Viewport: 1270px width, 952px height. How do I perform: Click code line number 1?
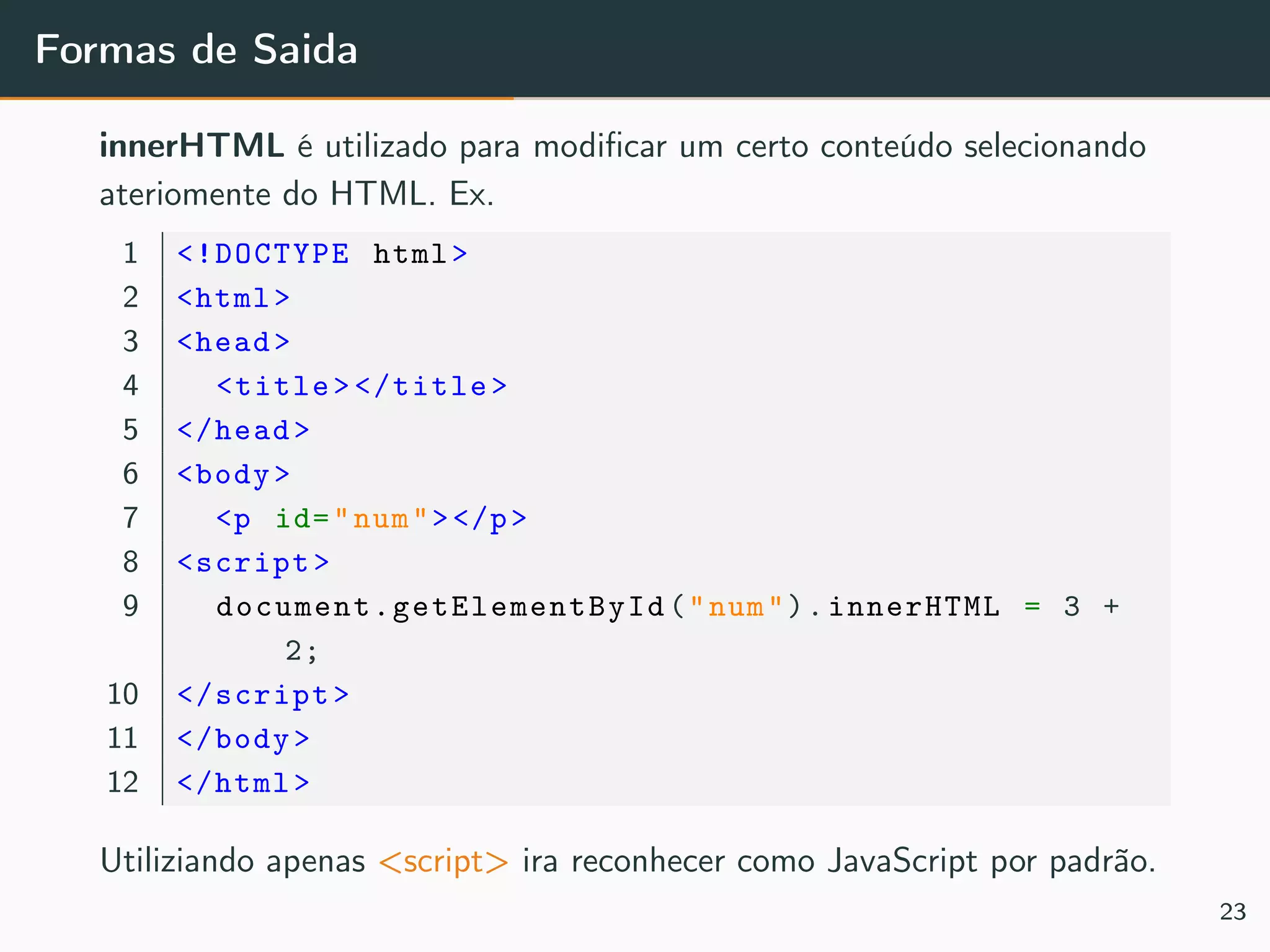(x=130, y=253)
